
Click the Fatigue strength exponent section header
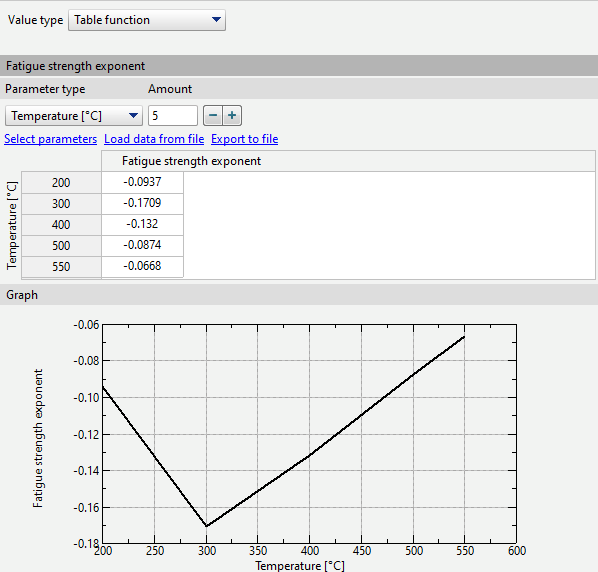point(299,66)
